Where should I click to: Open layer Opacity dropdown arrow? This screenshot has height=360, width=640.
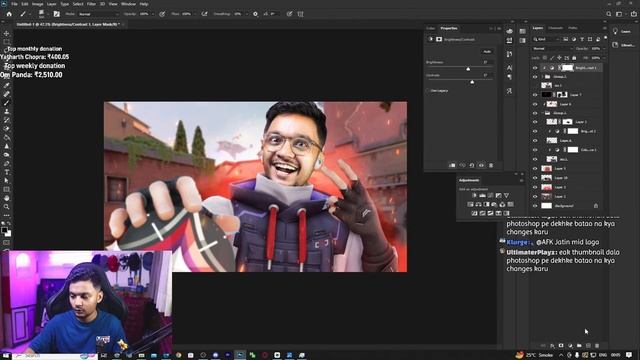603,49
